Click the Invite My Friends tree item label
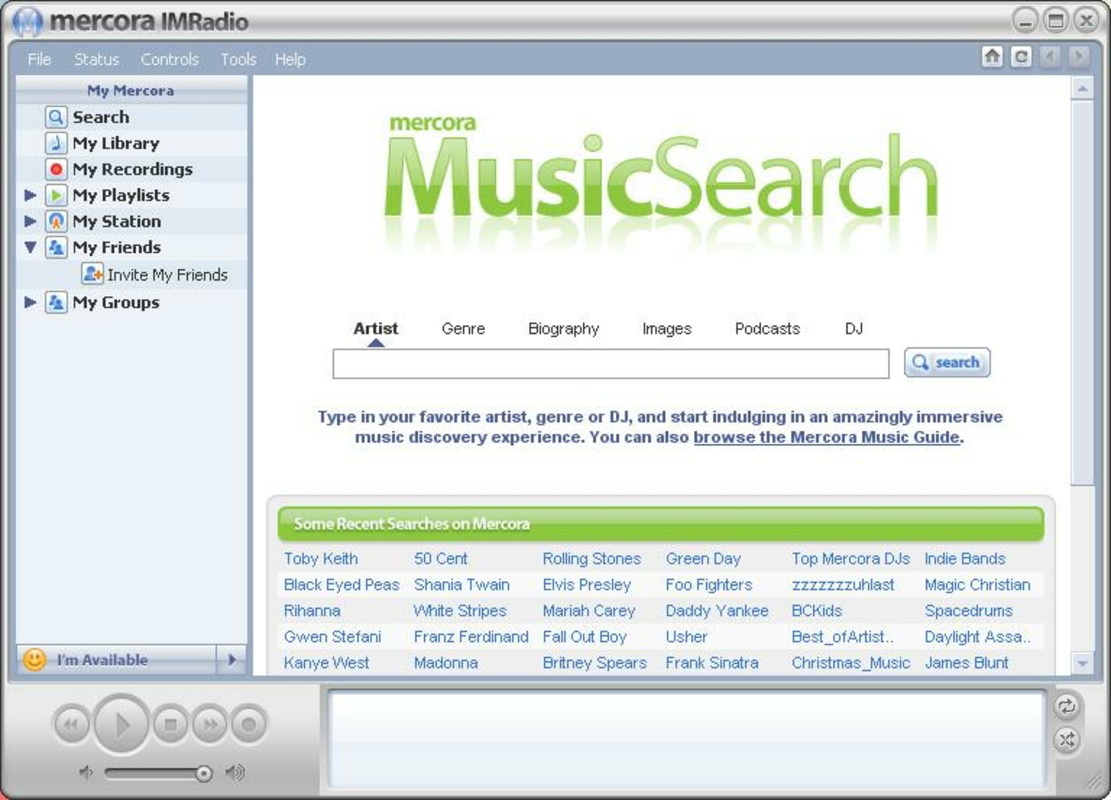1111x800 pixels. (x=167, y=275)
